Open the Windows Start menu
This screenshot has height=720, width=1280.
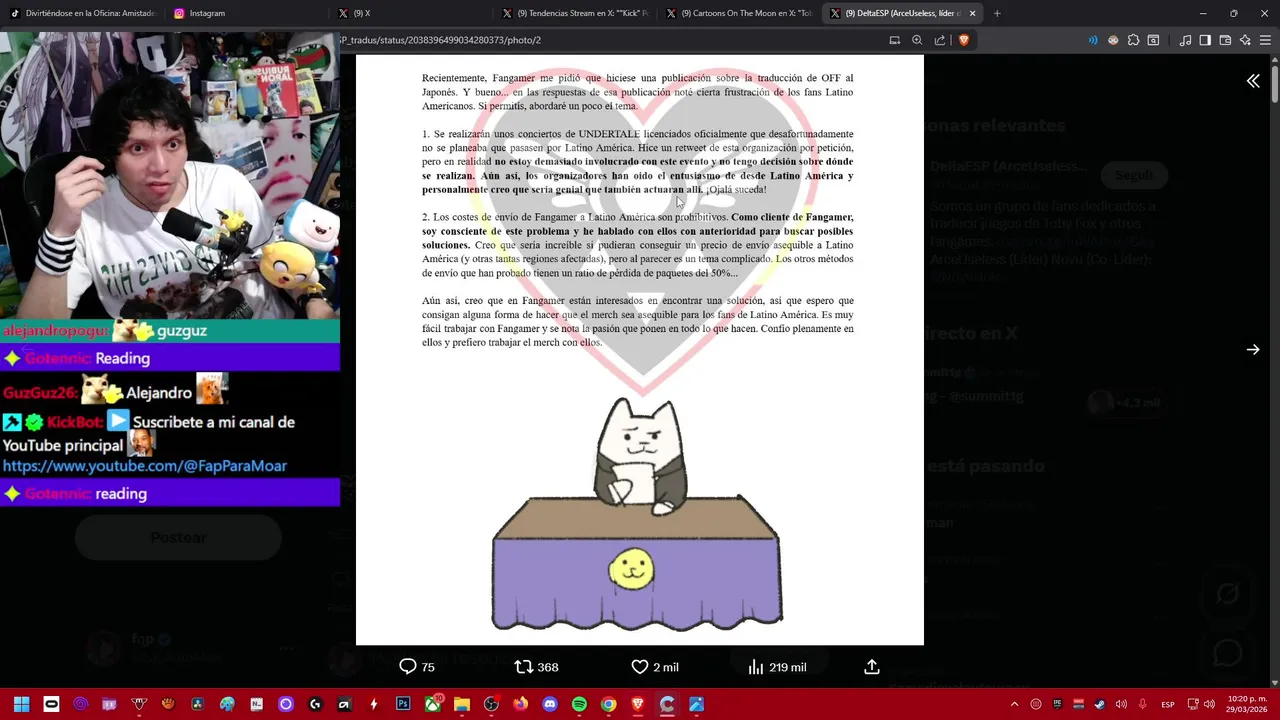[21, 704]
